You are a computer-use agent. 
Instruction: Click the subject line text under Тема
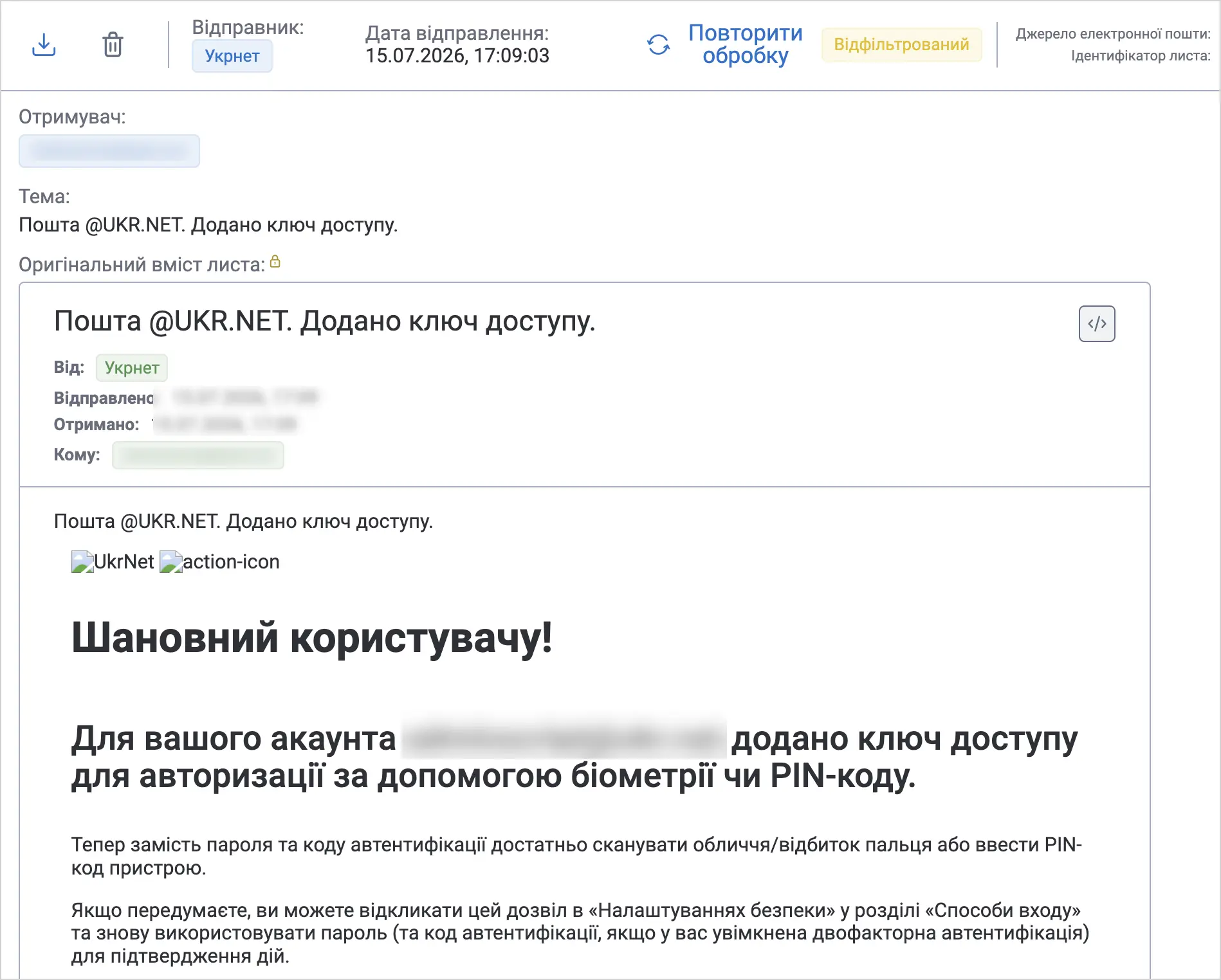click(x=208, y=225)
